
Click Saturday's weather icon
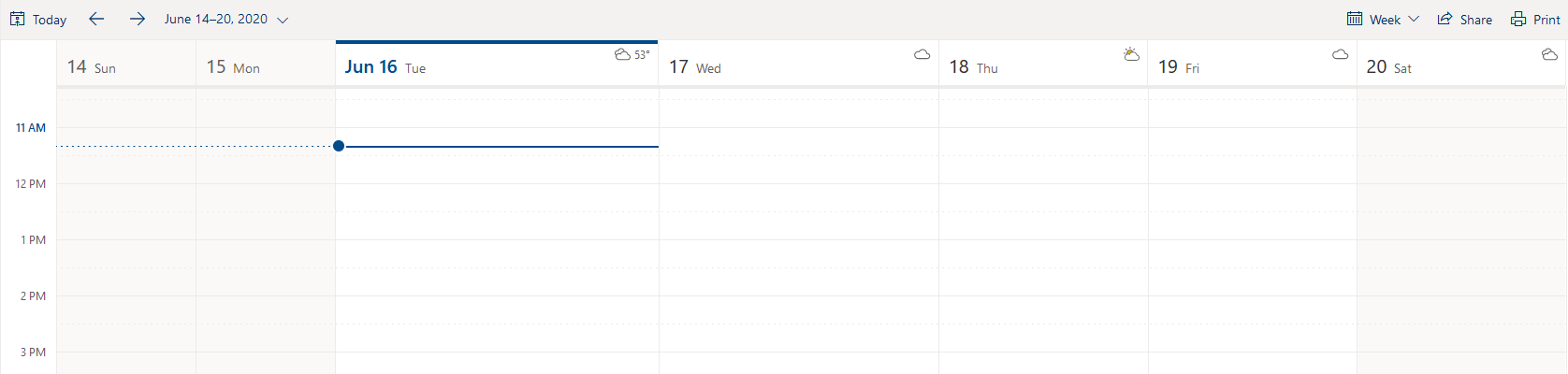click(x=1549, y=54)
